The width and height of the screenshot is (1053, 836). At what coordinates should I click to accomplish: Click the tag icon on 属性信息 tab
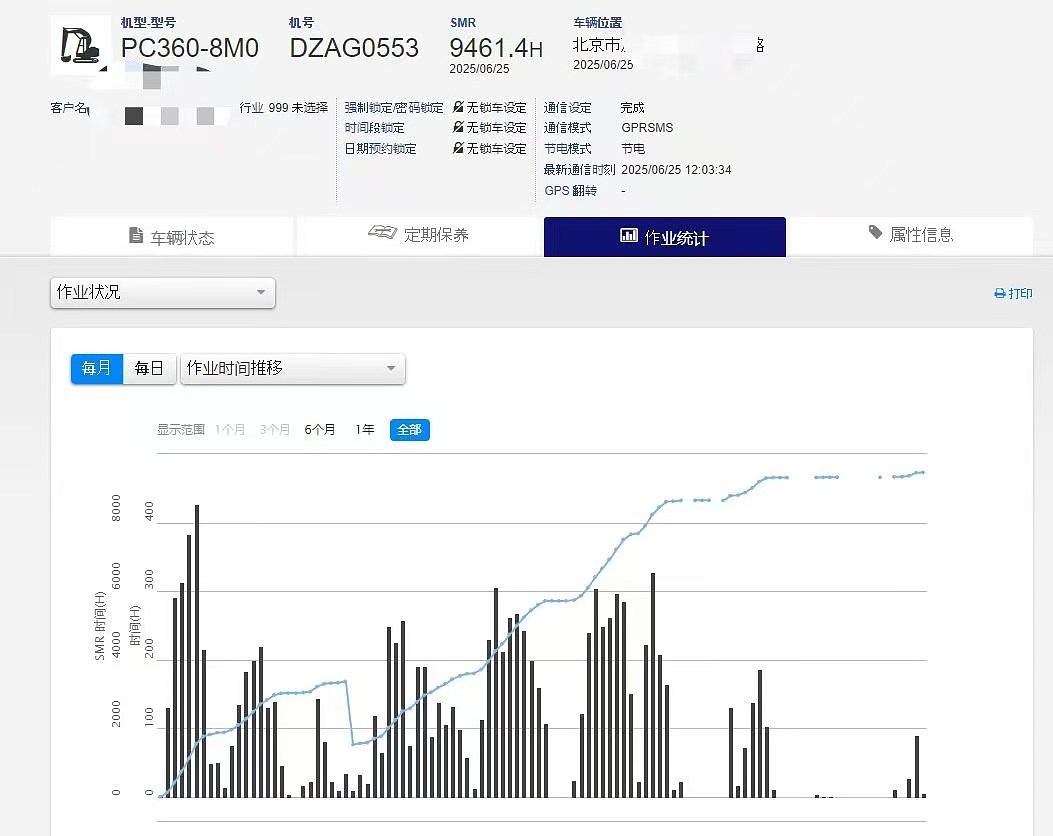tap(875, 232)
